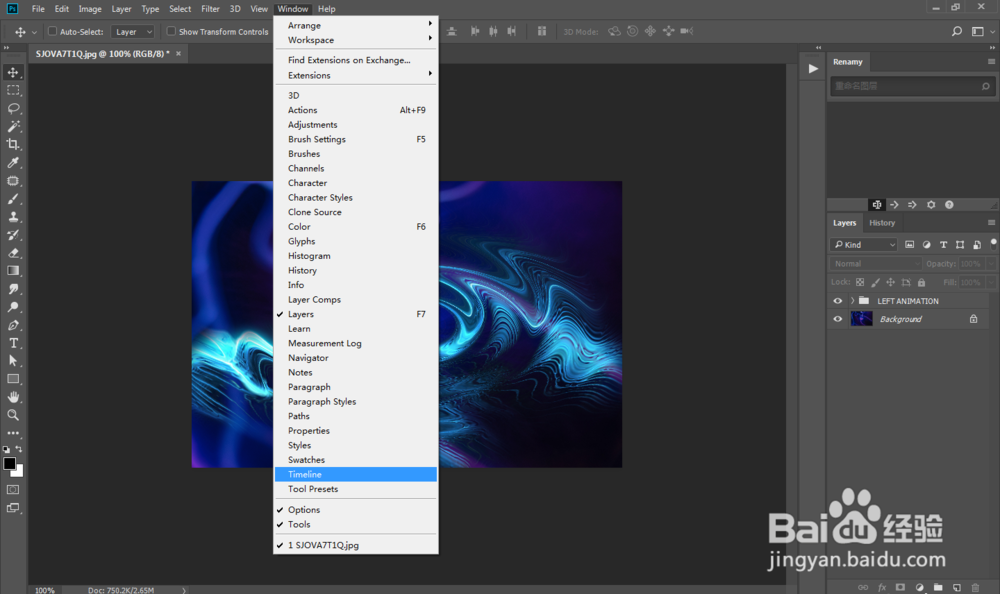1000x594 pixels.
Task: Choose Tool Presets from Window menu
Action: click(x=356, y=489)
